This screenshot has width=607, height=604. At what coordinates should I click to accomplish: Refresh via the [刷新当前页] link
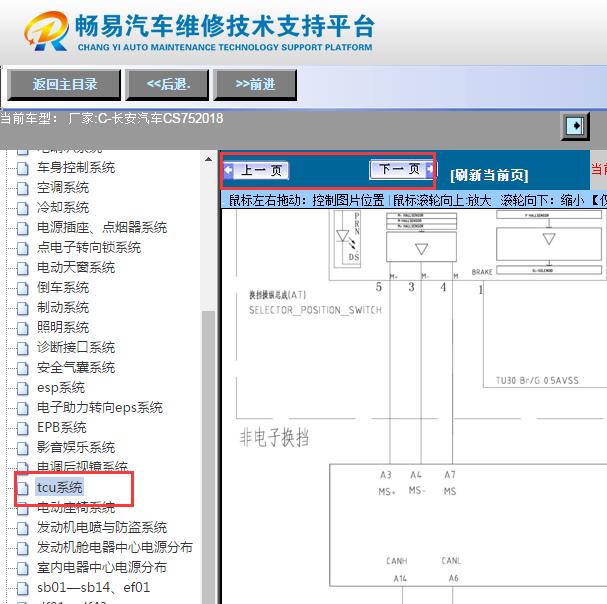(489, 175)
